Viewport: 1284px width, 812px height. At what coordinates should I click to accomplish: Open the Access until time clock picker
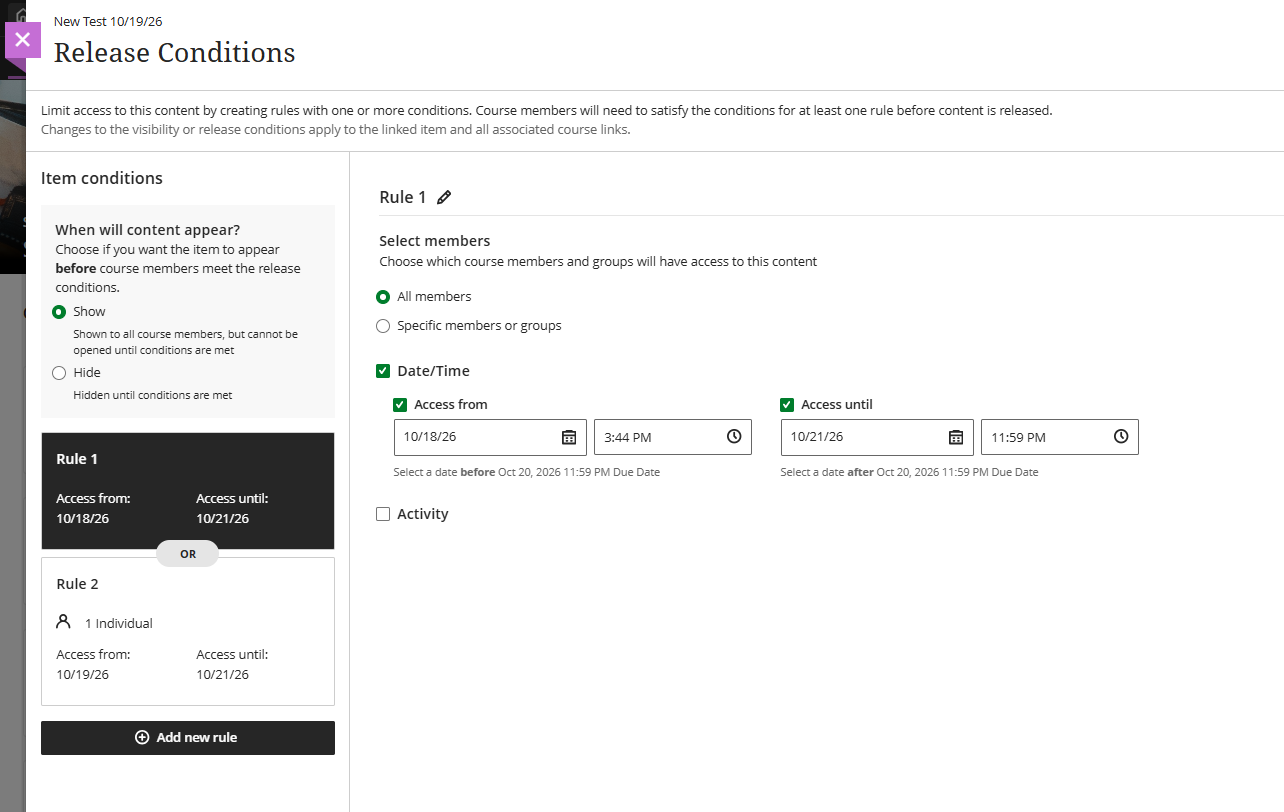1121,437
